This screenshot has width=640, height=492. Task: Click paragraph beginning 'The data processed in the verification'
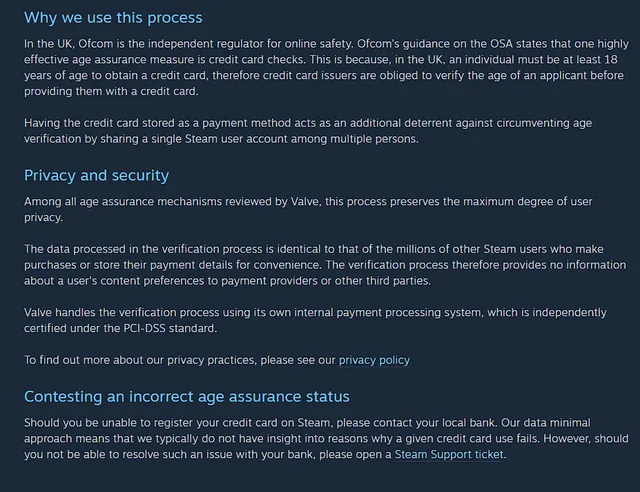325,265
